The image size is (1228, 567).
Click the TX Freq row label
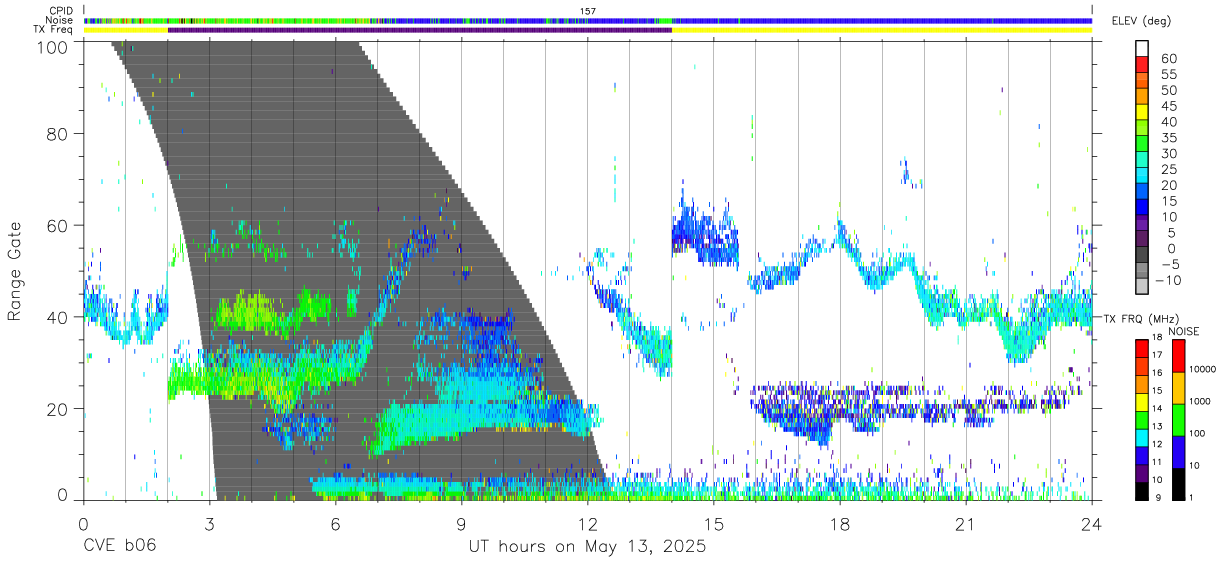55,30
